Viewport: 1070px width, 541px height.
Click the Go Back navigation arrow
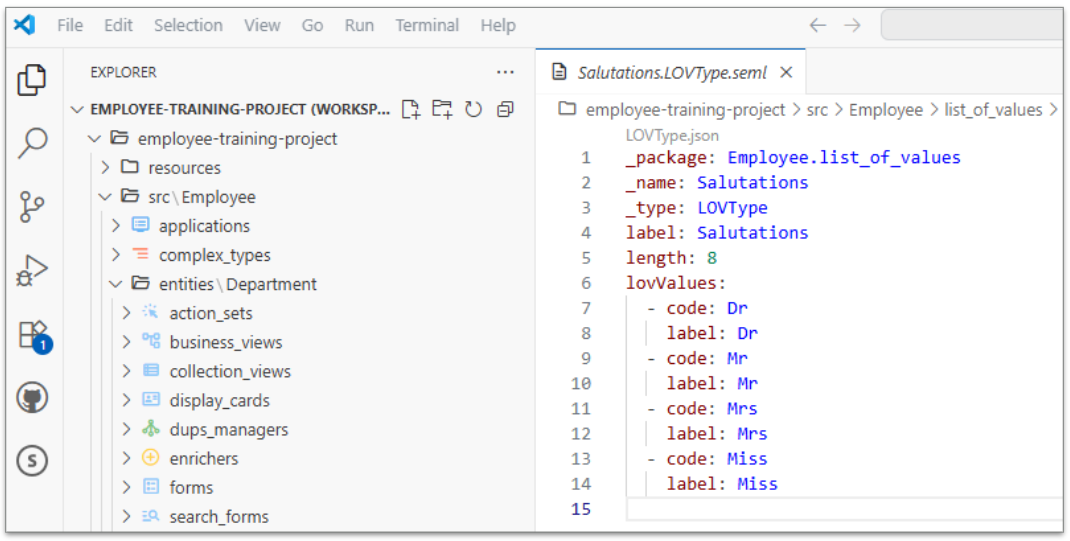coord(817,25)
